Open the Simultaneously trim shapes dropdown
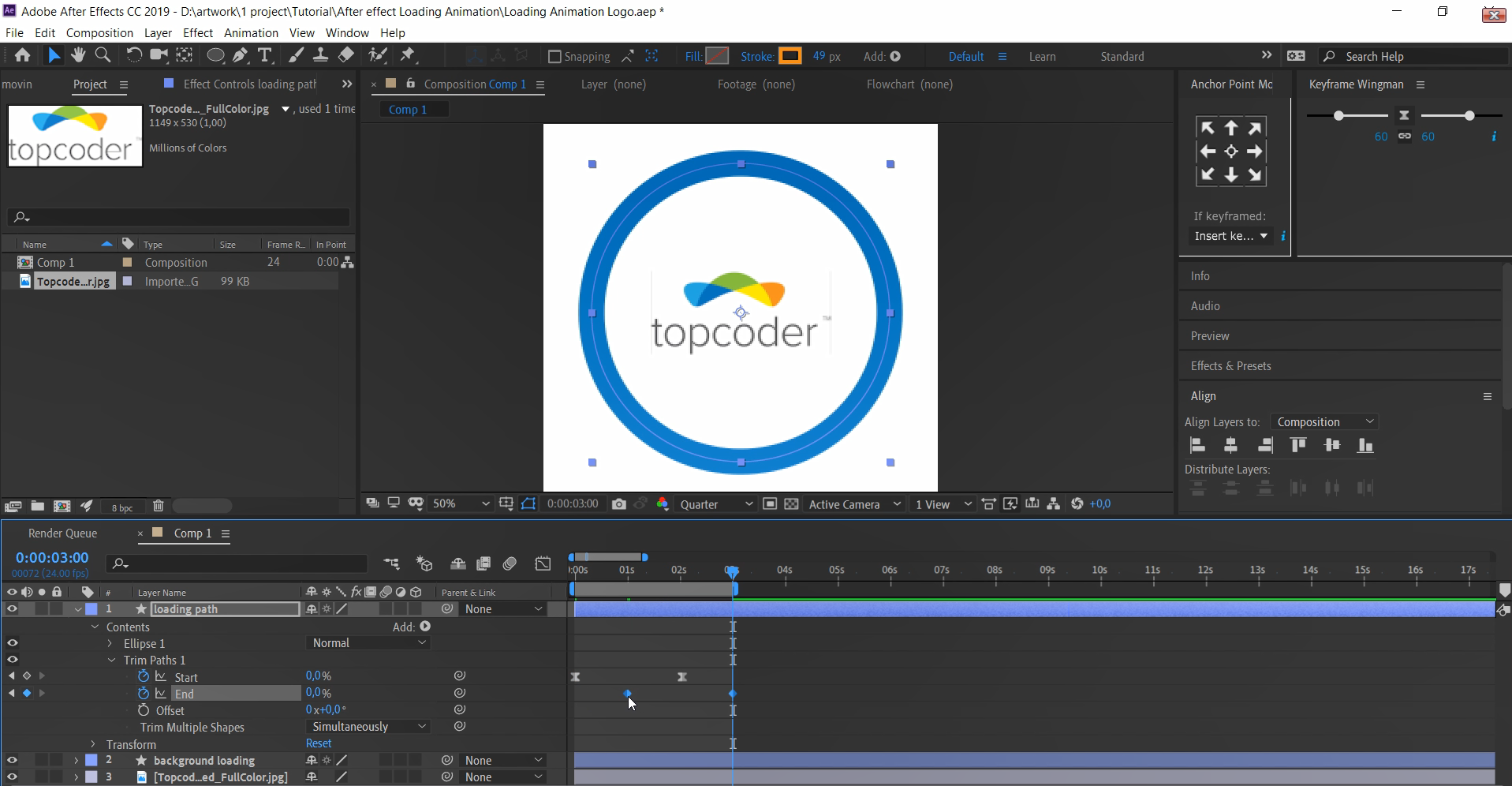 pyautogui.click(x=368, y=726)
